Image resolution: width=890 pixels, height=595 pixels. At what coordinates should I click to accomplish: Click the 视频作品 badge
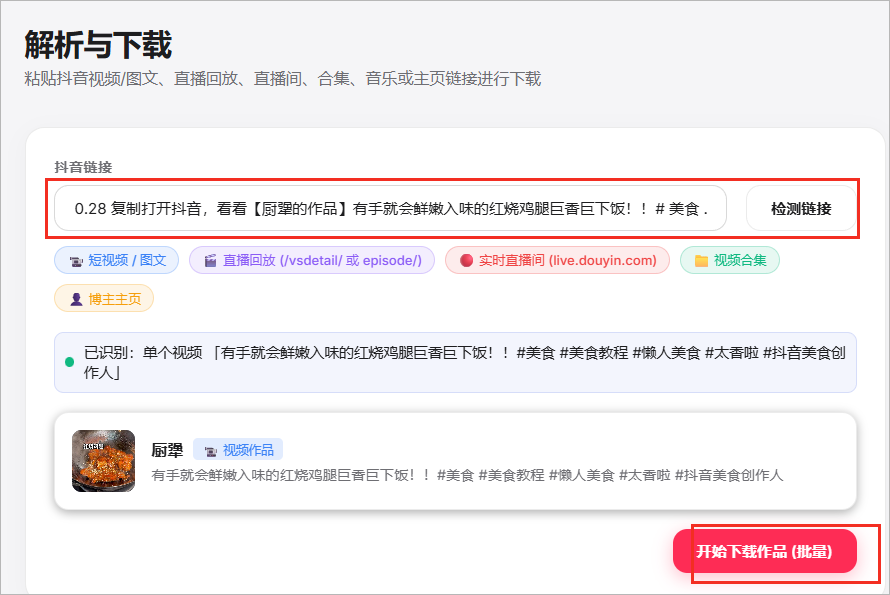238,450
